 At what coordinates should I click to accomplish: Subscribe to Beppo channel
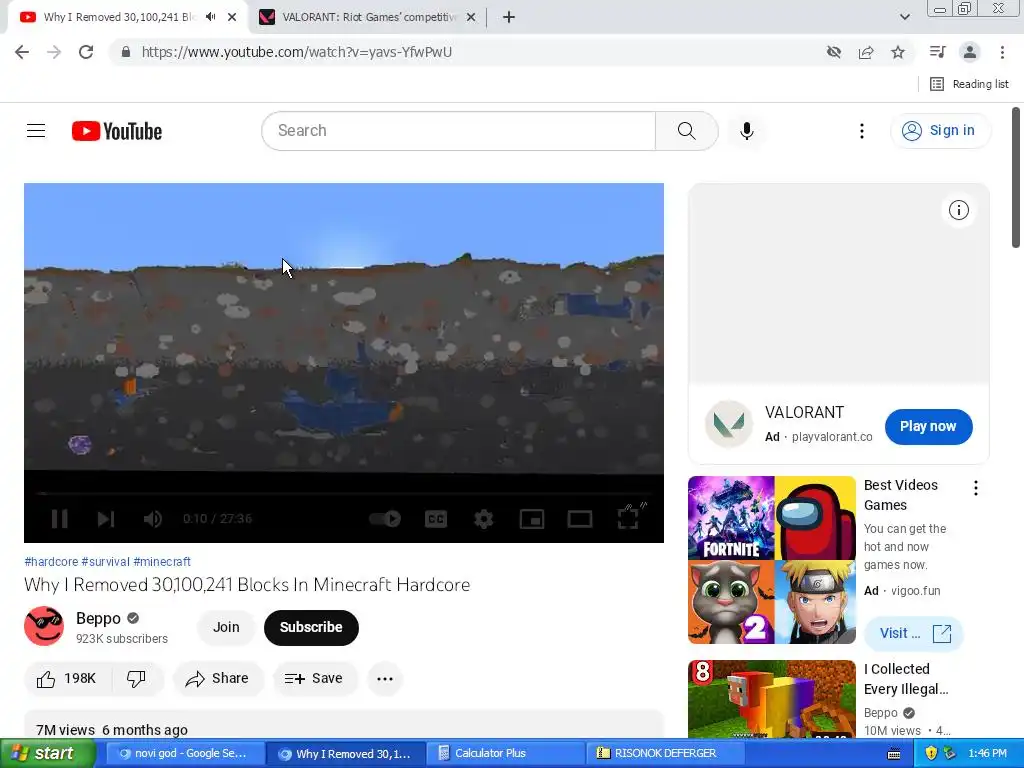(311, 627)
